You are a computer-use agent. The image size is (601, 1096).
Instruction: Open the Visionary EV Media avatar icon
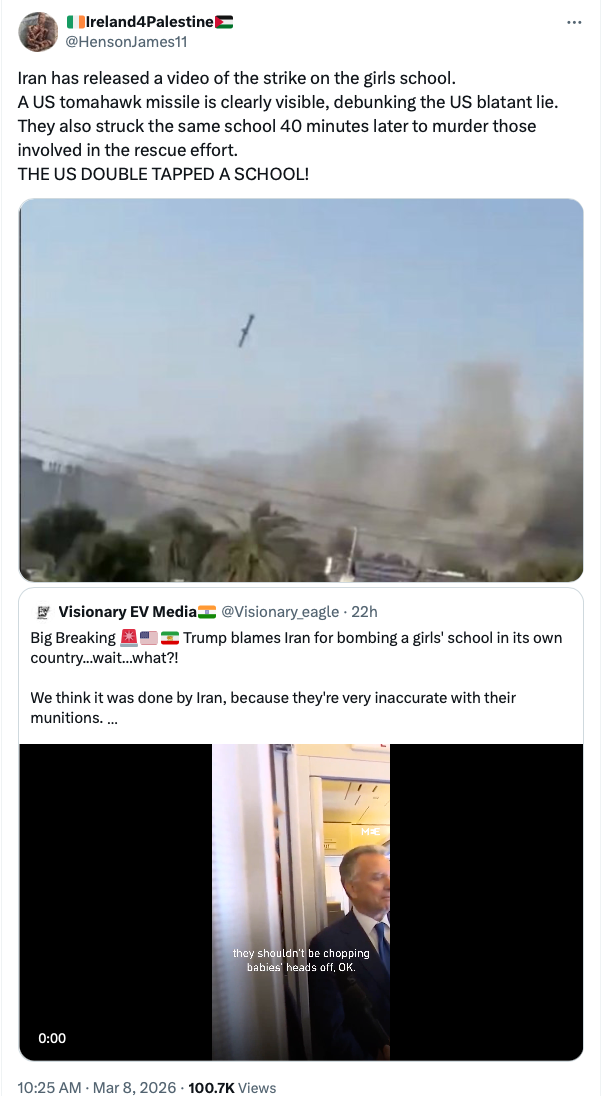coord(42,612)
